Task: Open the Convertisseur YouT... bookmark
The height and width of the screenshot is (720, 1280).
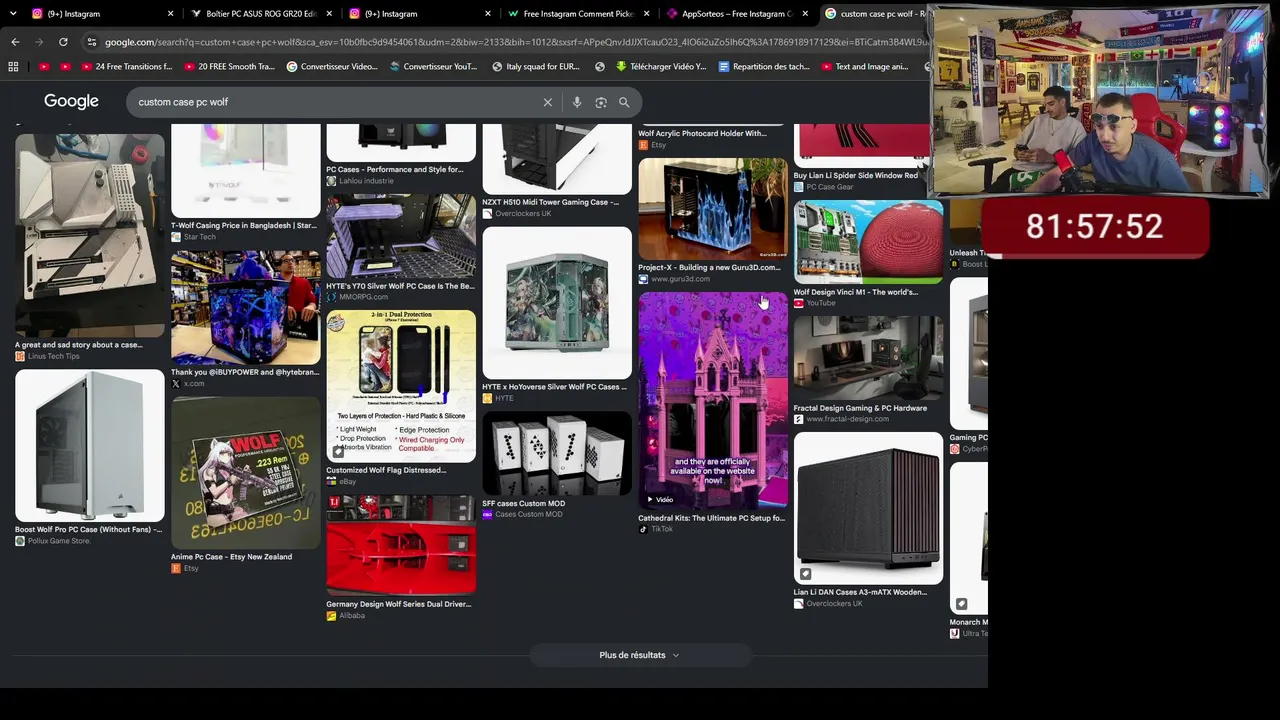Action: coord(433,67)
